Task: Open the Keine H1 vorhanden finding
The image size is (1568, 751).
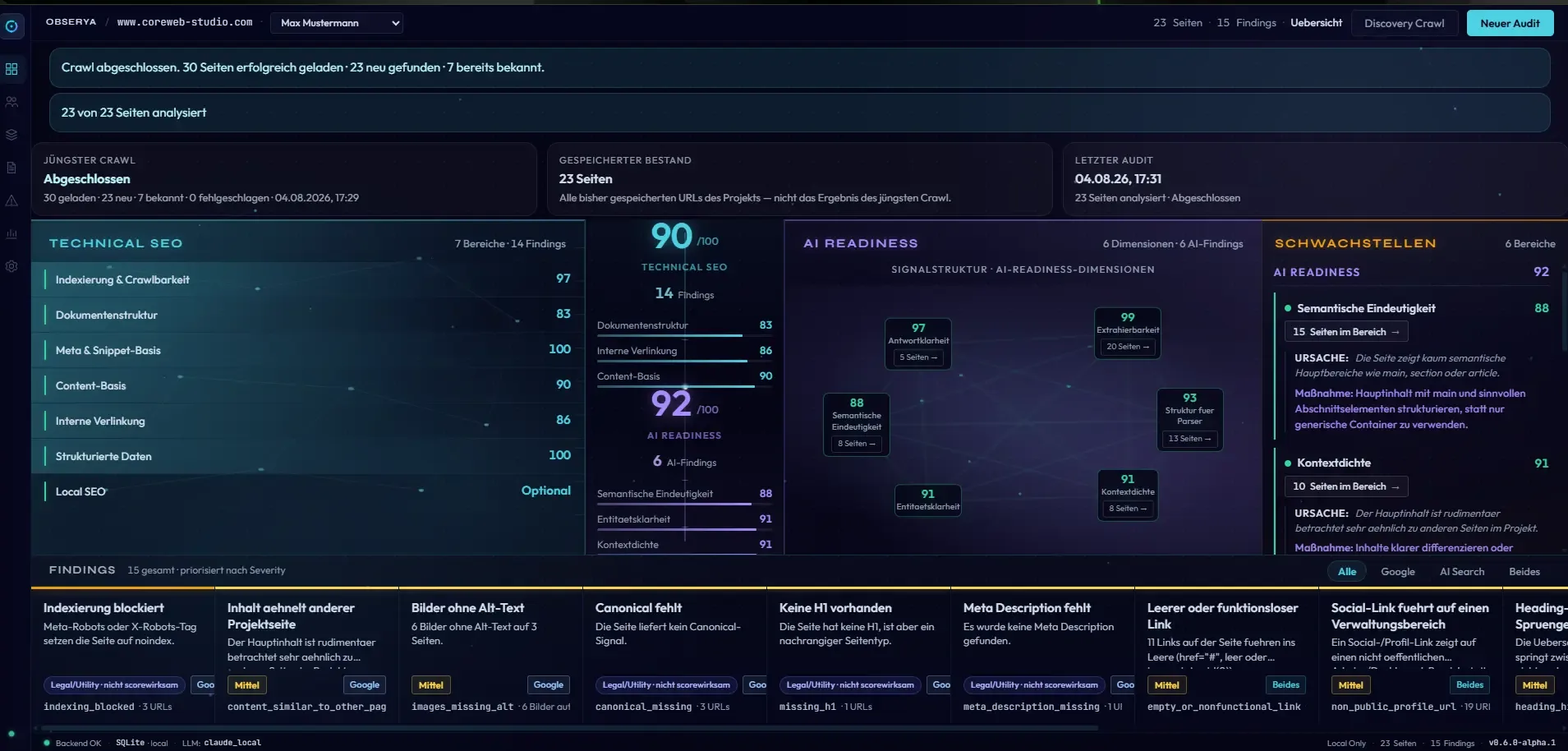Action: (x=859, y=656)
